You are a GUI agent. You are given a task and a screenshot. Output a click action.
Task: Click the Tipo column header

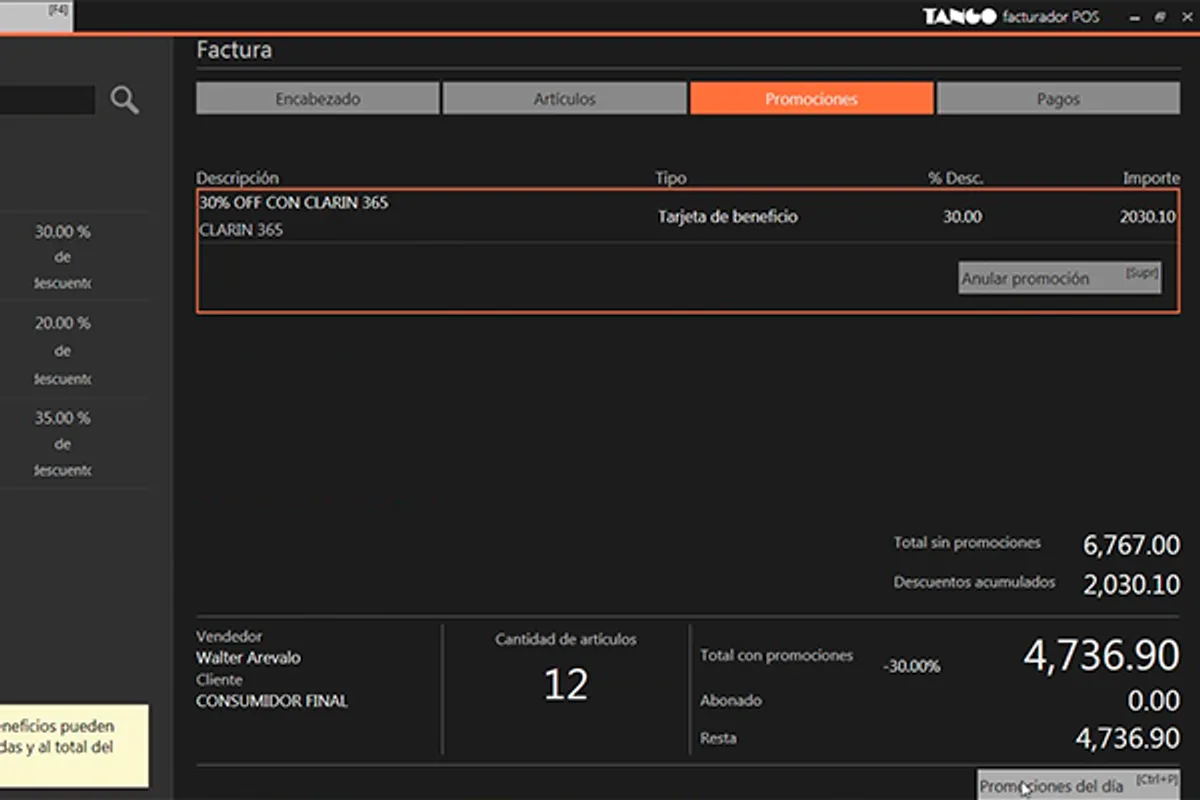pyautogui.click(x=670, y=178)
